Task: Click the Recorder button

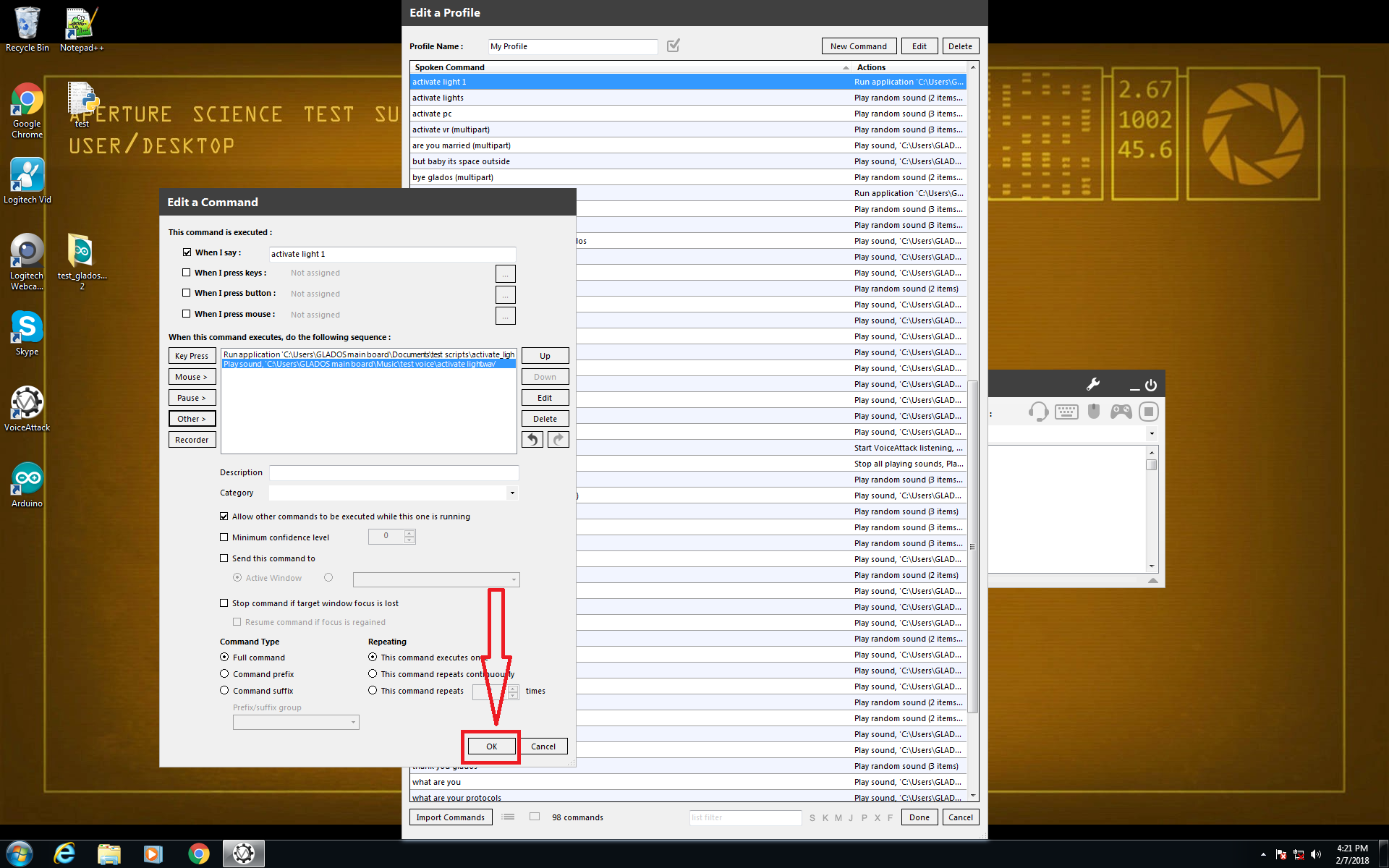Action: pyautogui.click(x=192, y=440)
